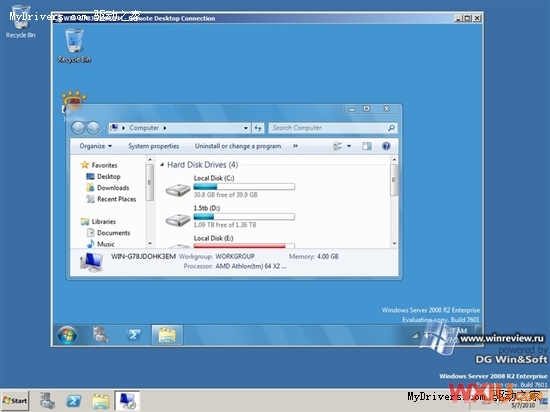Open Server Manager on the host taskbar

pyautogui.click(x=47, y=400)
